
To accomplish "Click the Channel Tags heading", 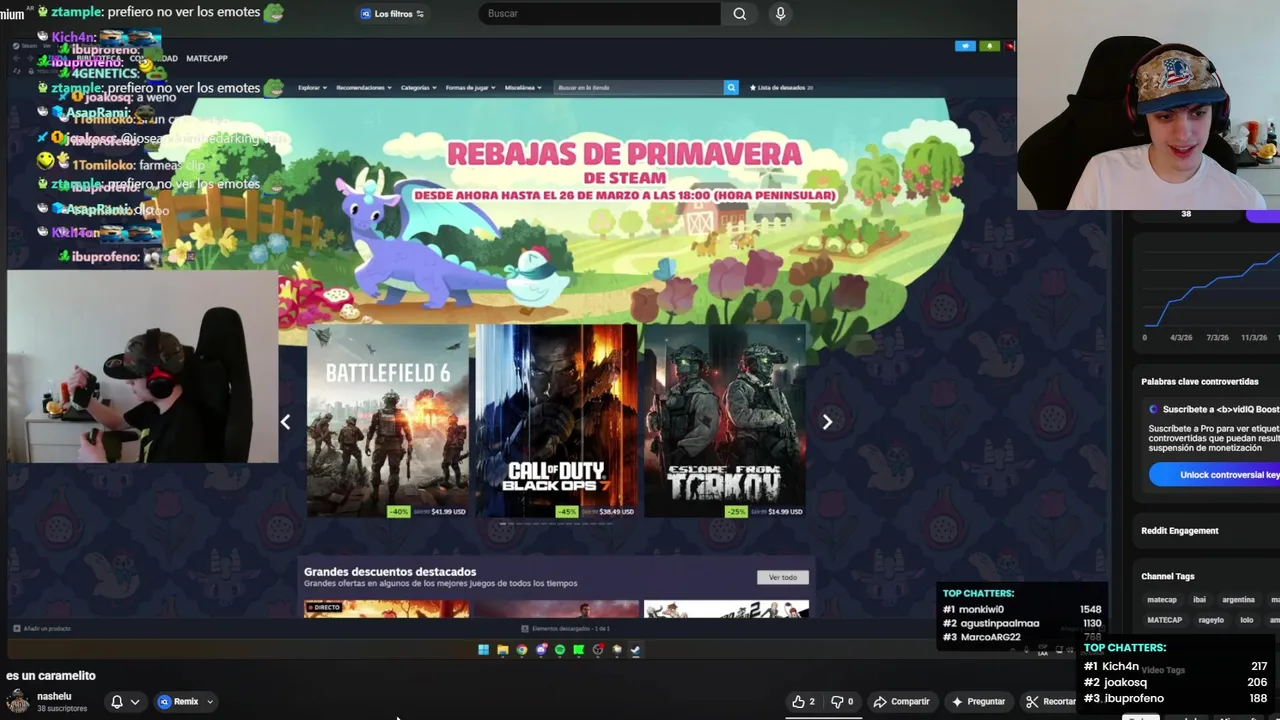I will [1167, 577].
